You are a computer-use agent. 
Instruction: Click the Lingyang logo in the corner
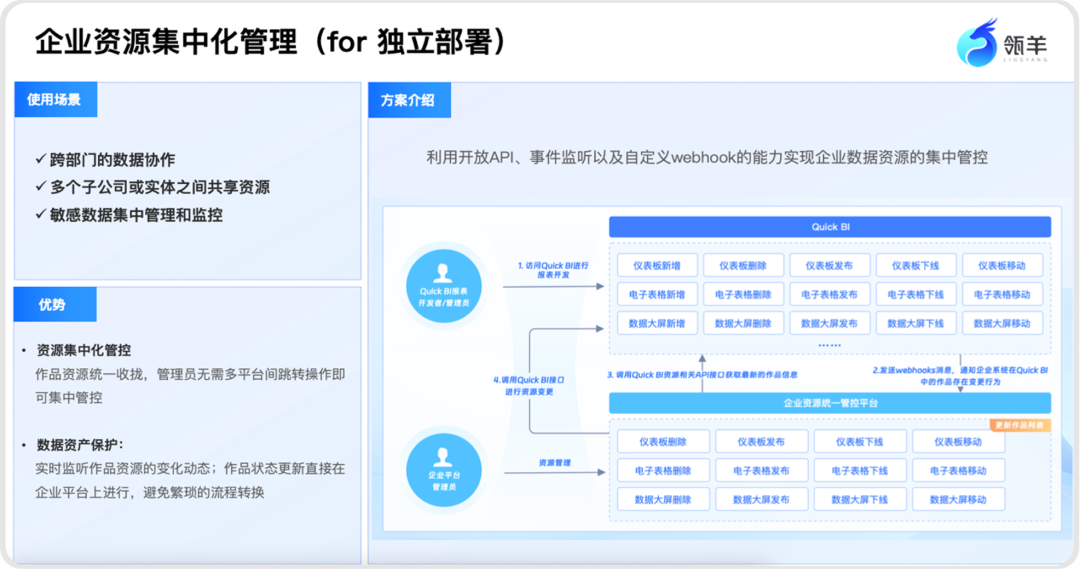[x=1002, y=43]
